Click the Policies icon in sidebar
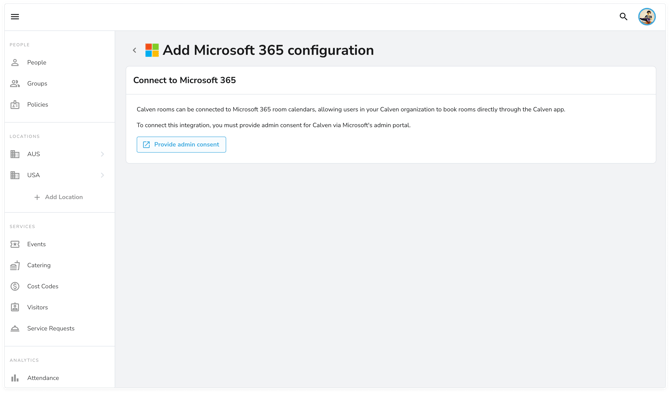This screenshot has width=670, height=393. click(x=15, y=104)
